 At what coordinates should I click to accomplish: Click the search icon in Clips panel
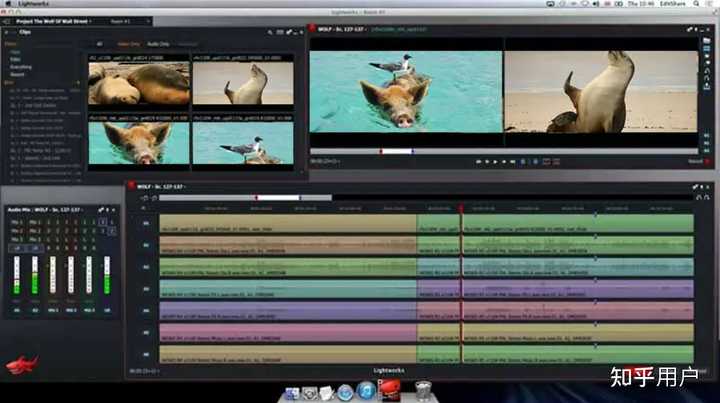[x=271, y=32]
